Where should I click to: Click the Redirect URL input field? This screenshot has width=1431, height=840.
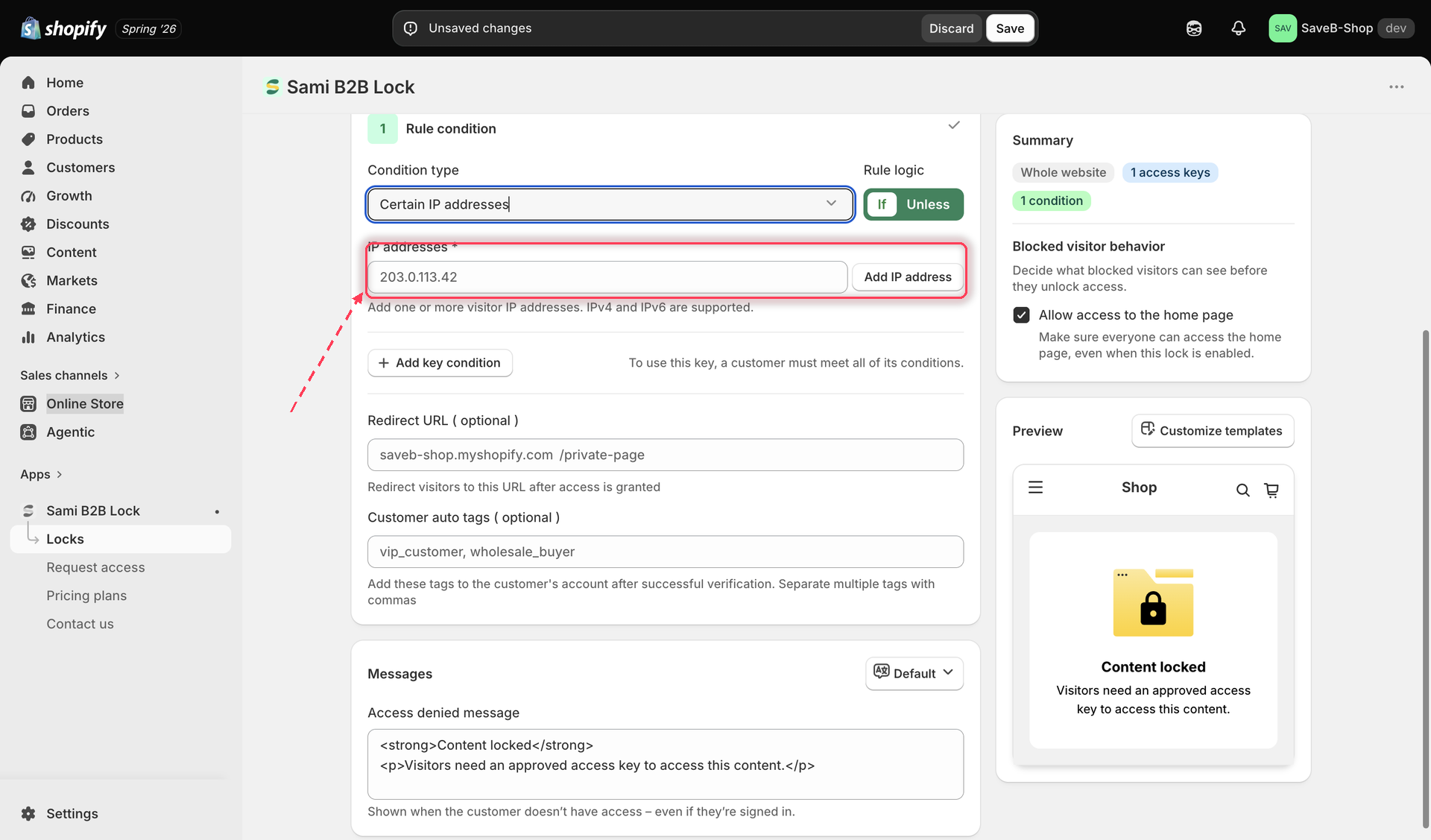[x=665, y=455]
